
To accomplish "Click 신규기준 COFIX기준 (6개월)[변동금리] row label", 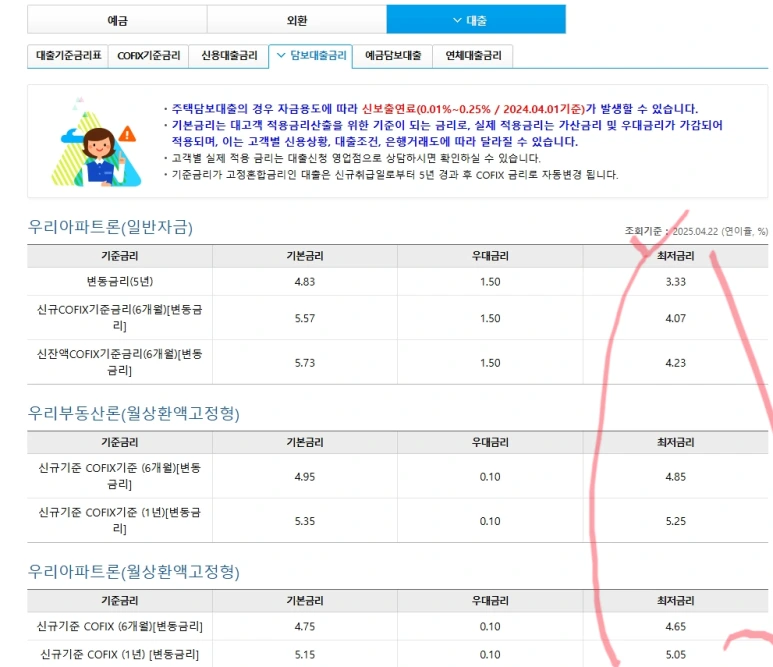I will click(x=120, y=476).
